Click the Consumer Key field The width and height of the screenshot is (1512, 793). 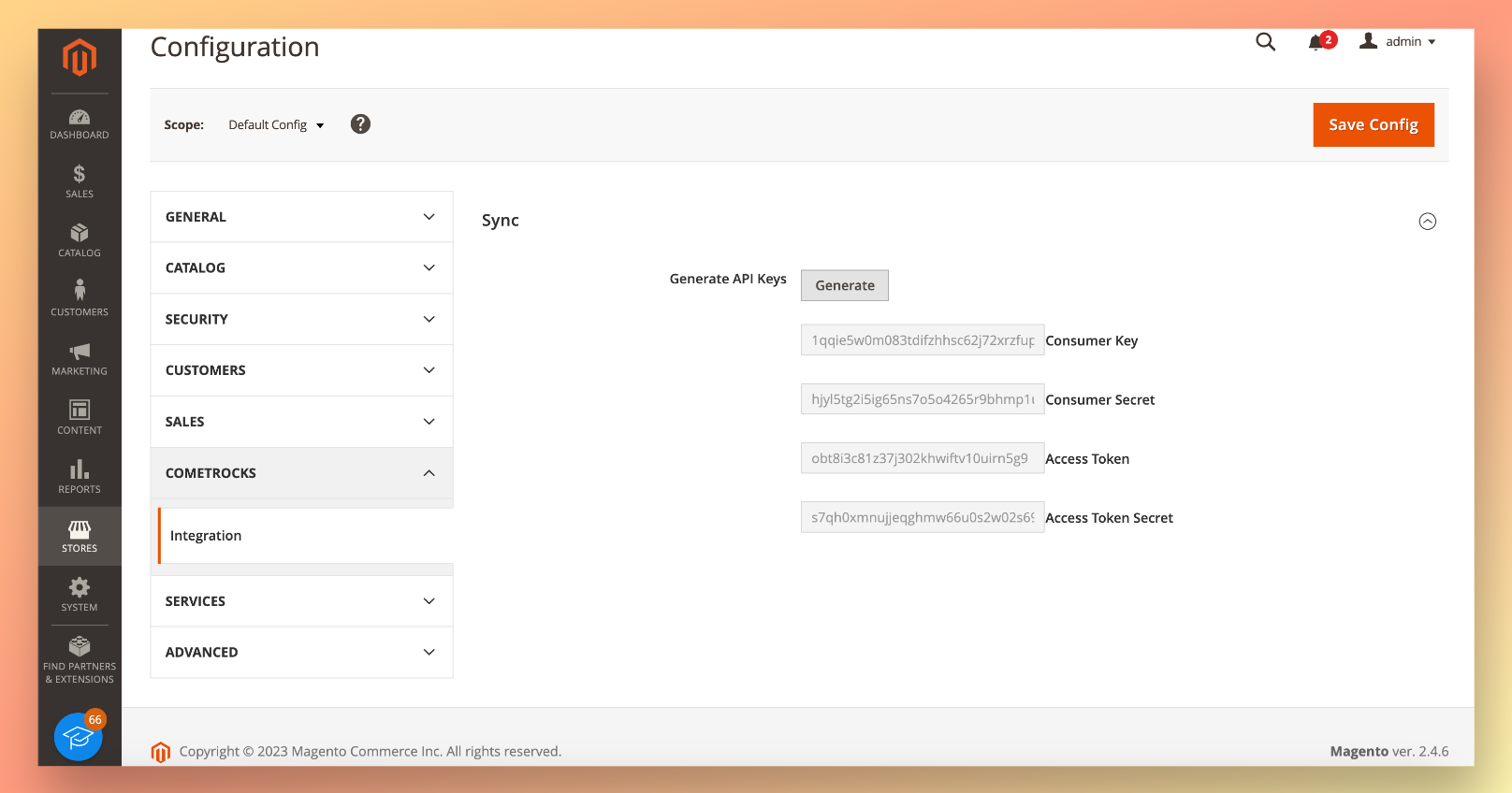coord(923,340)
